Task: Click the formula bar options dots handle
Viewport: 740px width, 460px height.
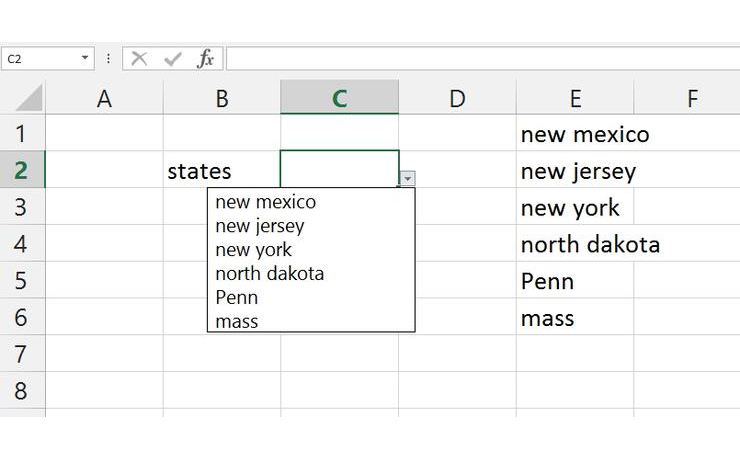Action: (x=108, y=59)
